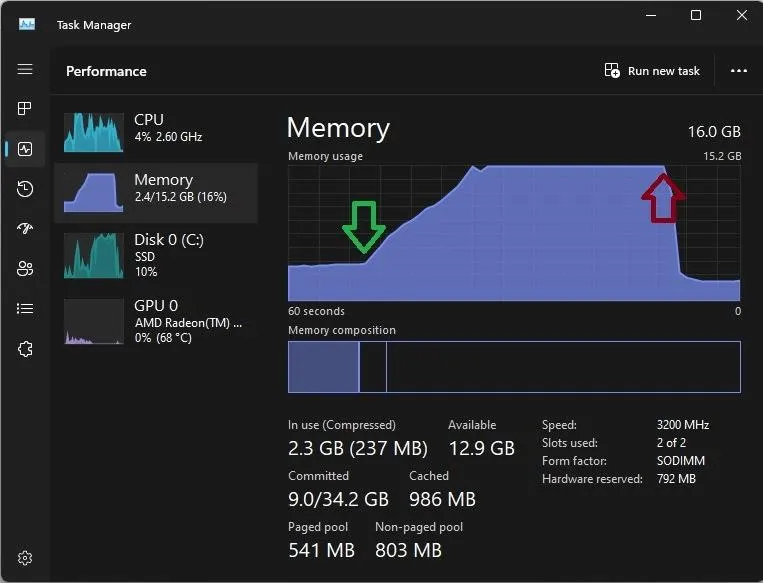Click the Hardware reserved label

[592, 479]
